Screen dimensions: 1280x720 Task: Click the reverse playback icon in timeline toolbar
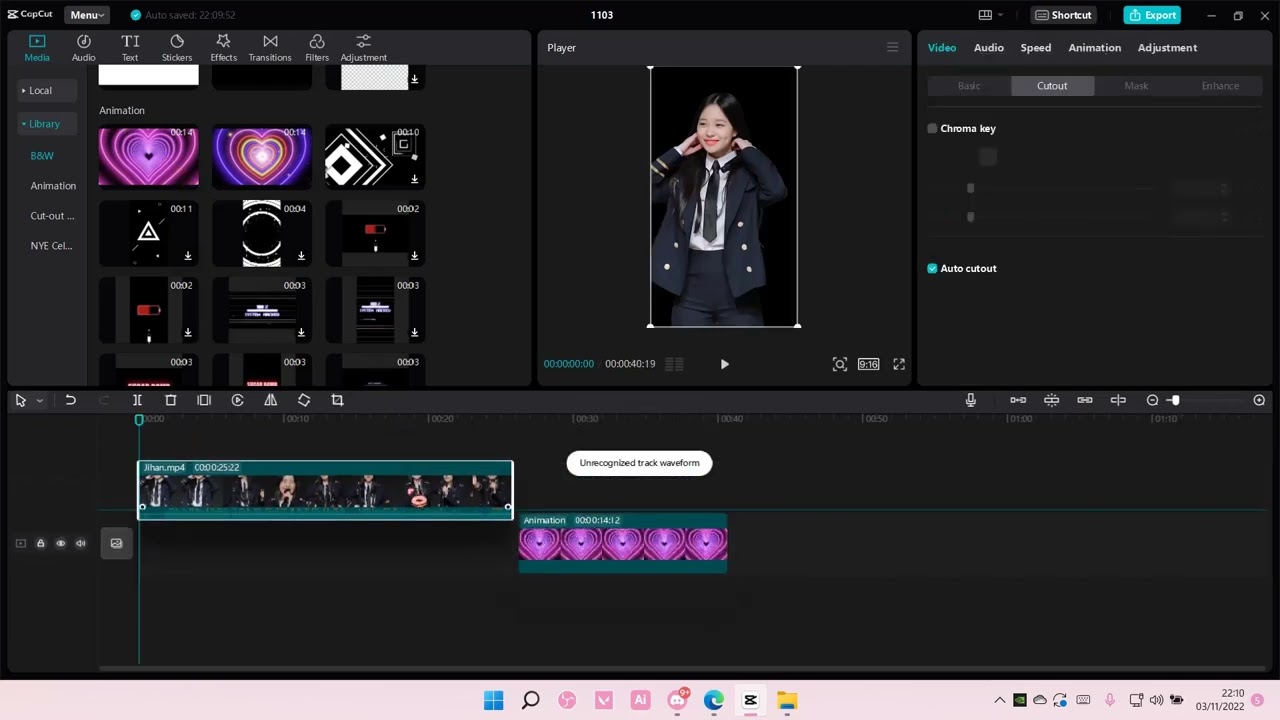[237, 400]
